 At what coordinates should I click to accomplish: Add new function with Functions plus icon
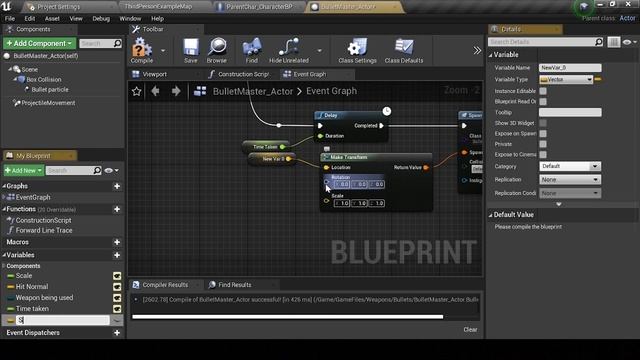[x=117, y=209]
